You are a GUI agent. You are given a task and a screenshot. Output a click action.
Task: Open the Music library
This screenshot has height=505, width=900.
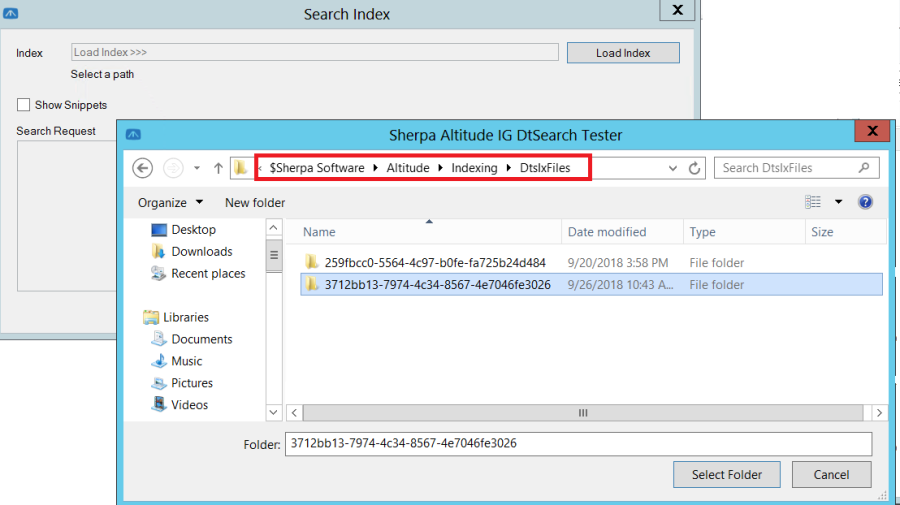tap(186, 361)
